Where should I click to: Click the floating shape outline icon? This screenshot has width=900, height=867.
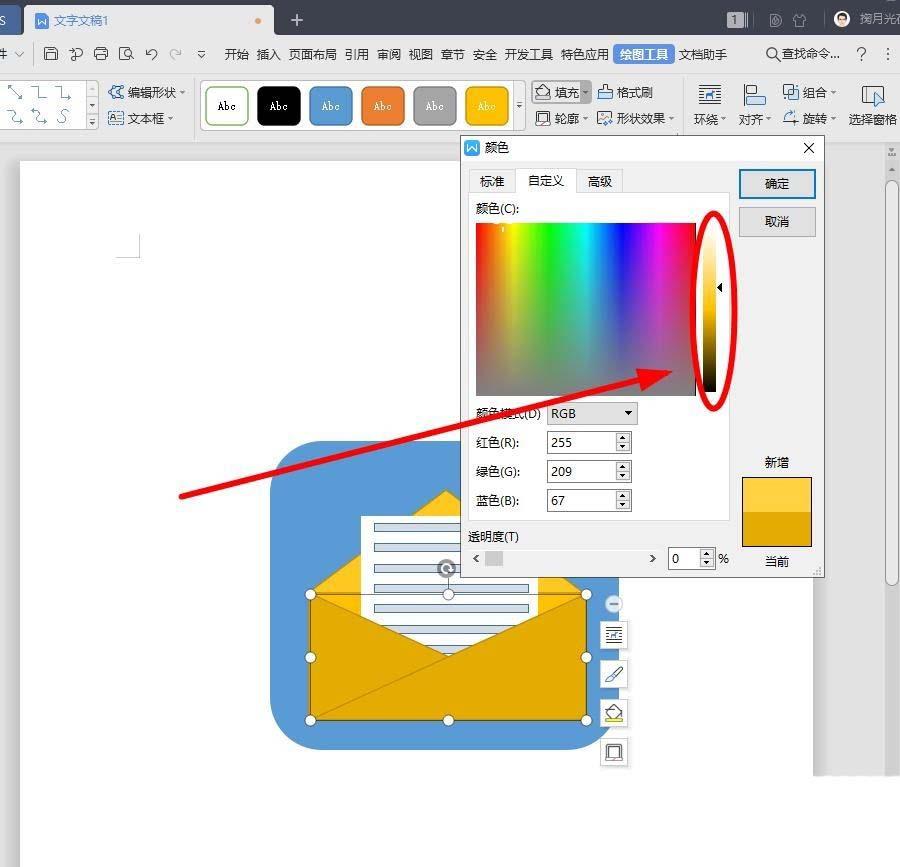tap(614, 752)
